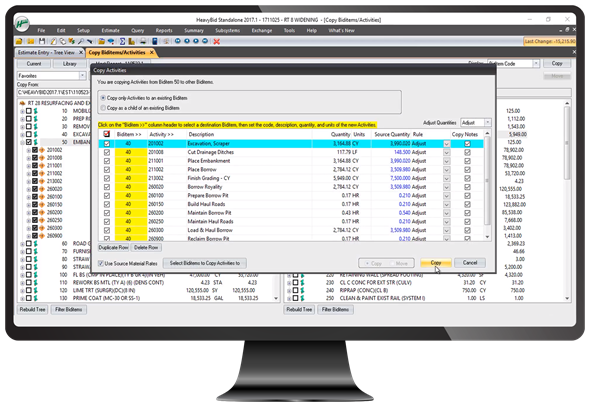
Task: Click the red X delete icon in toolbar
Action: pyautogui.click(x=216, y=41)
